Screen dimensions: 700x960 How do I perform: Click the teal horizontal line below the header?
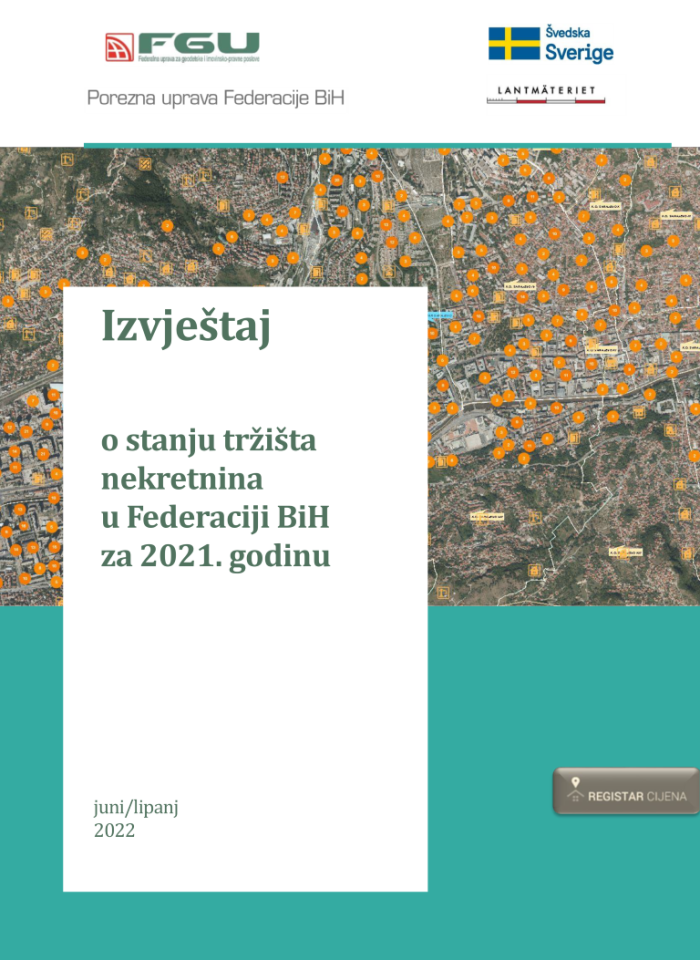point(377,145)
